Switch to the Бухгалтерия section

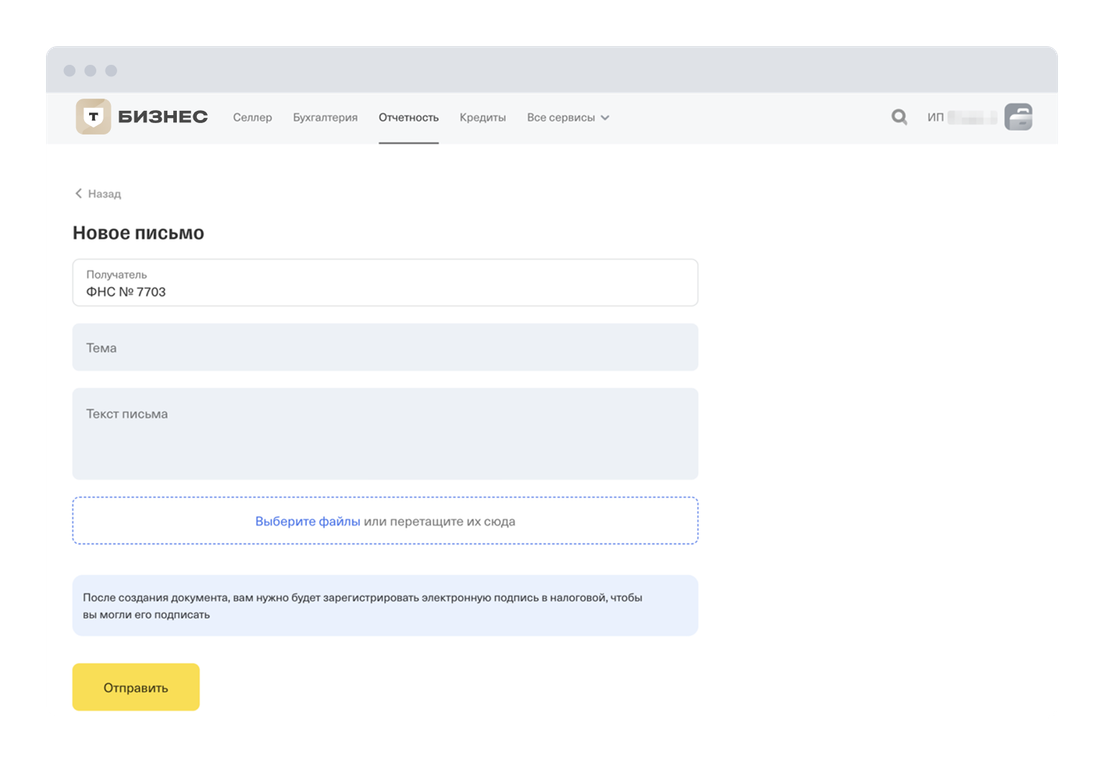[x=325, y=117]
